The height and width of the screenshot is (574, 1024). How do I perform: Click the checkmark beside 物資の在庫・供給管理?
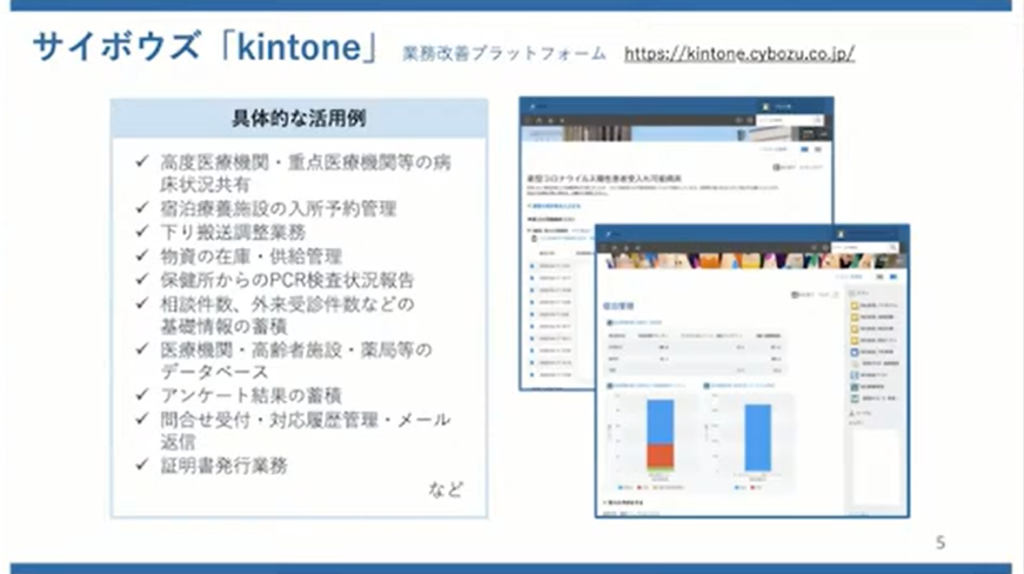(x=142, y=255)
